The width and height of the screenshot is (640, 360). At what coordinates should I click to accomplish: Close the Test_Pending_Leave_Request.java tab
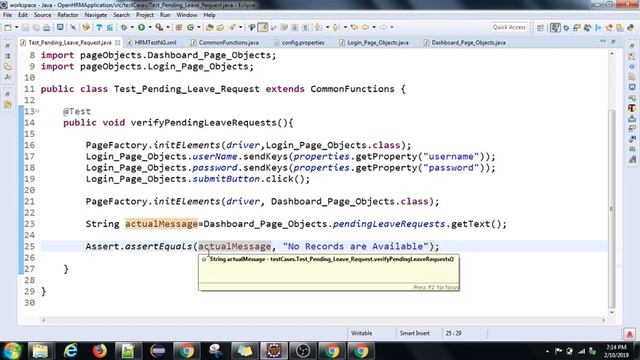point(118,42)
